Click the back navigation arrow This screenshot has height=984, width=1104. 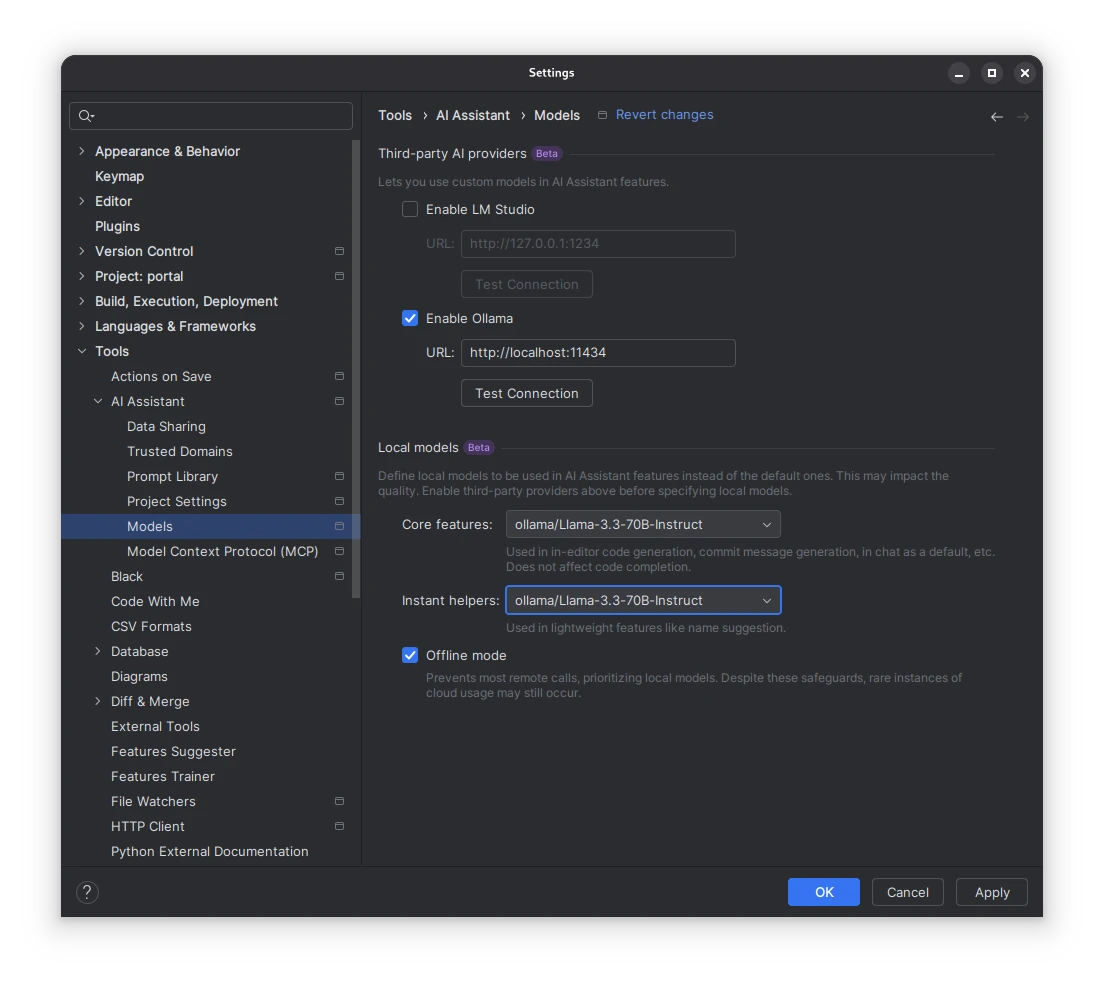(x=996, y=117)
